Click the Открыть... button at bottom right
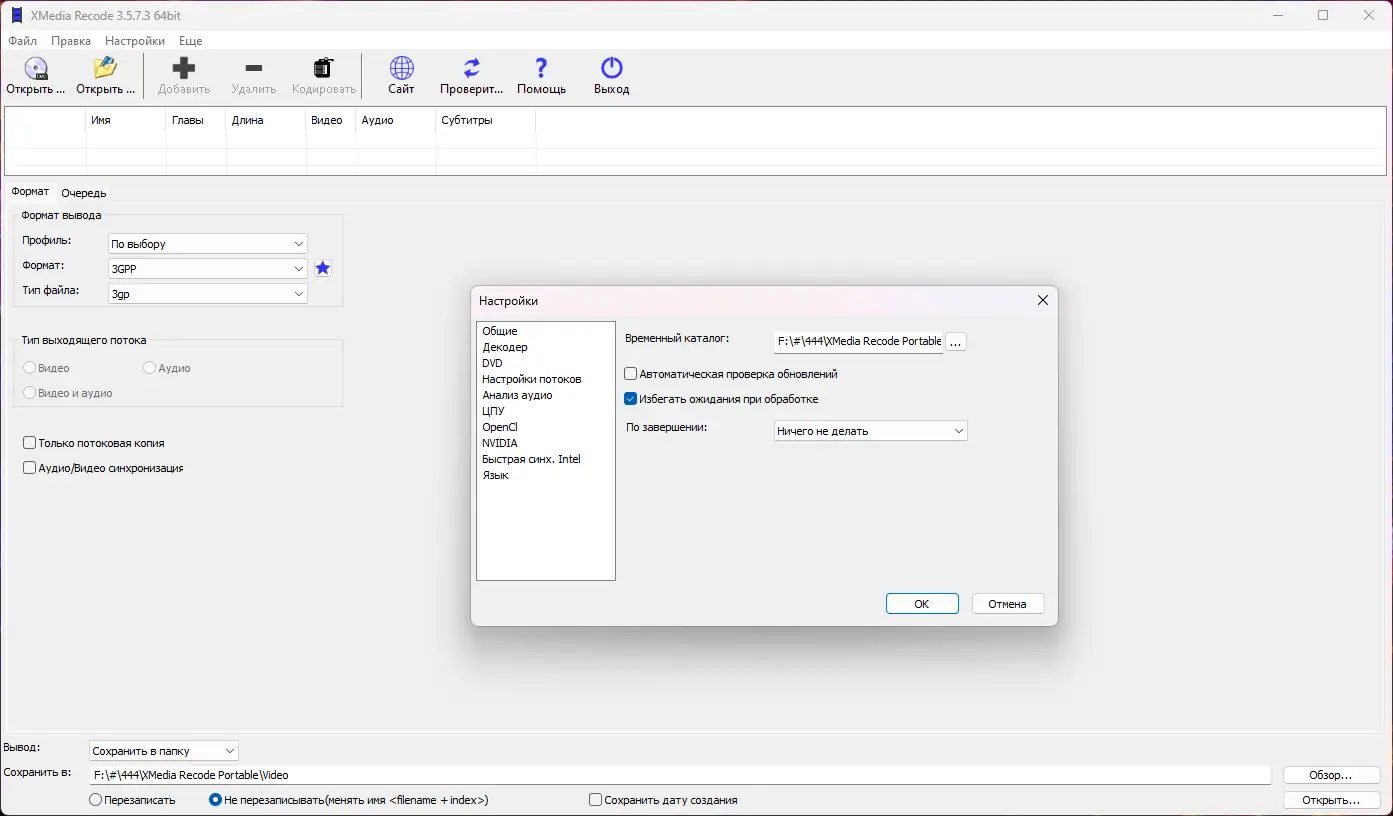Image resolution: width=1393 pixels, height=816 pixels. point(1331,800)
